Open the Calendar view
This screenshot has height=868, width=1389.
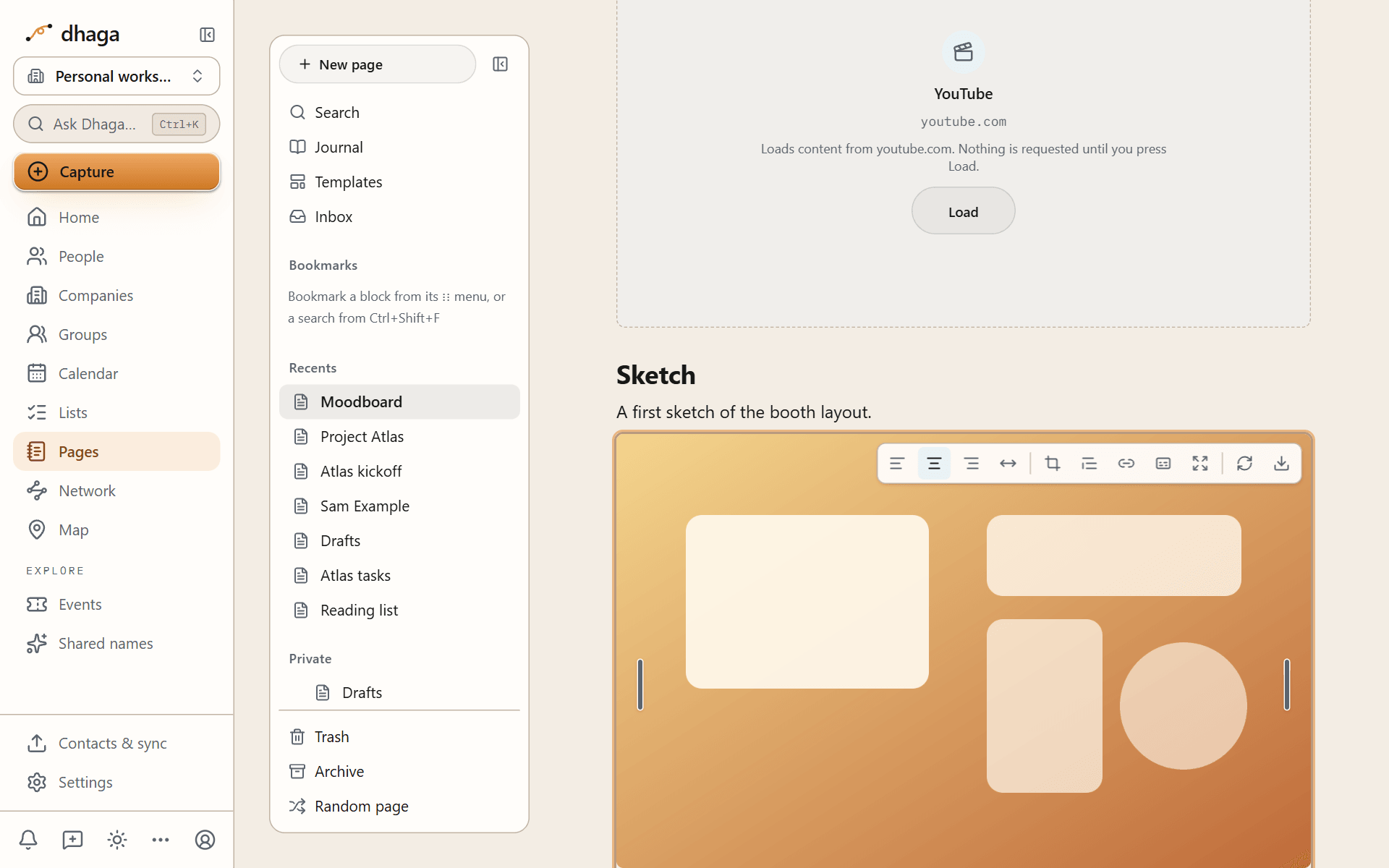point(116,373)
